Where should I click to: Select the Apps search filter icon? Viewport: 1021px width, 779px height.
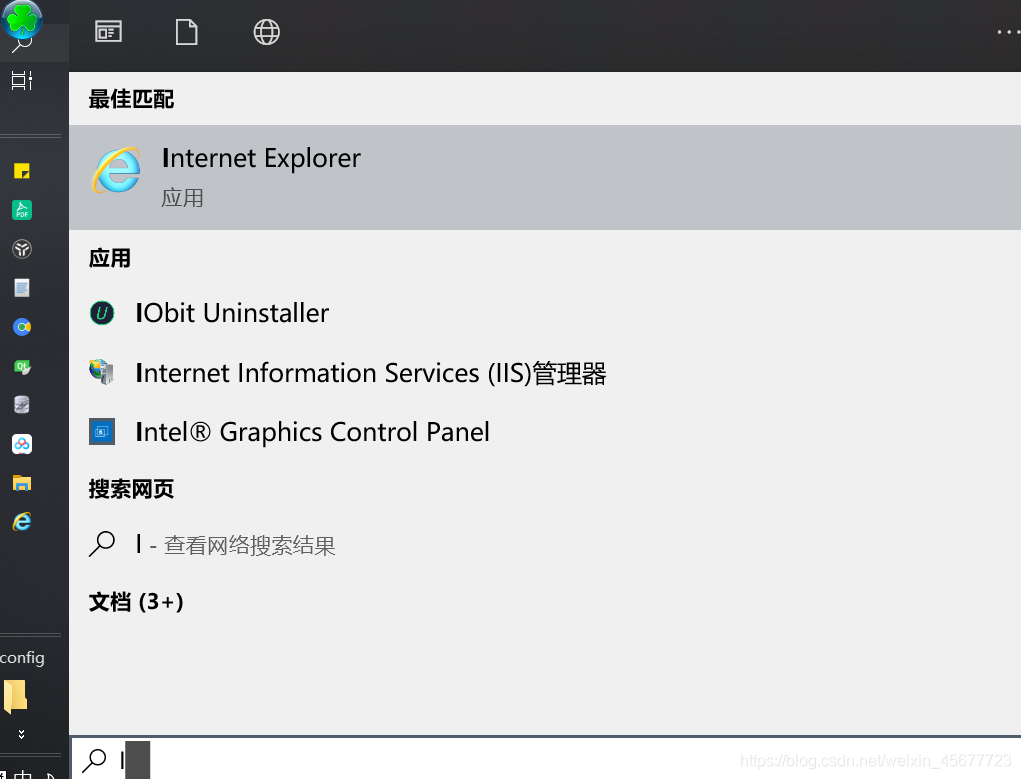pyautogui.click(x=108, y=31)
